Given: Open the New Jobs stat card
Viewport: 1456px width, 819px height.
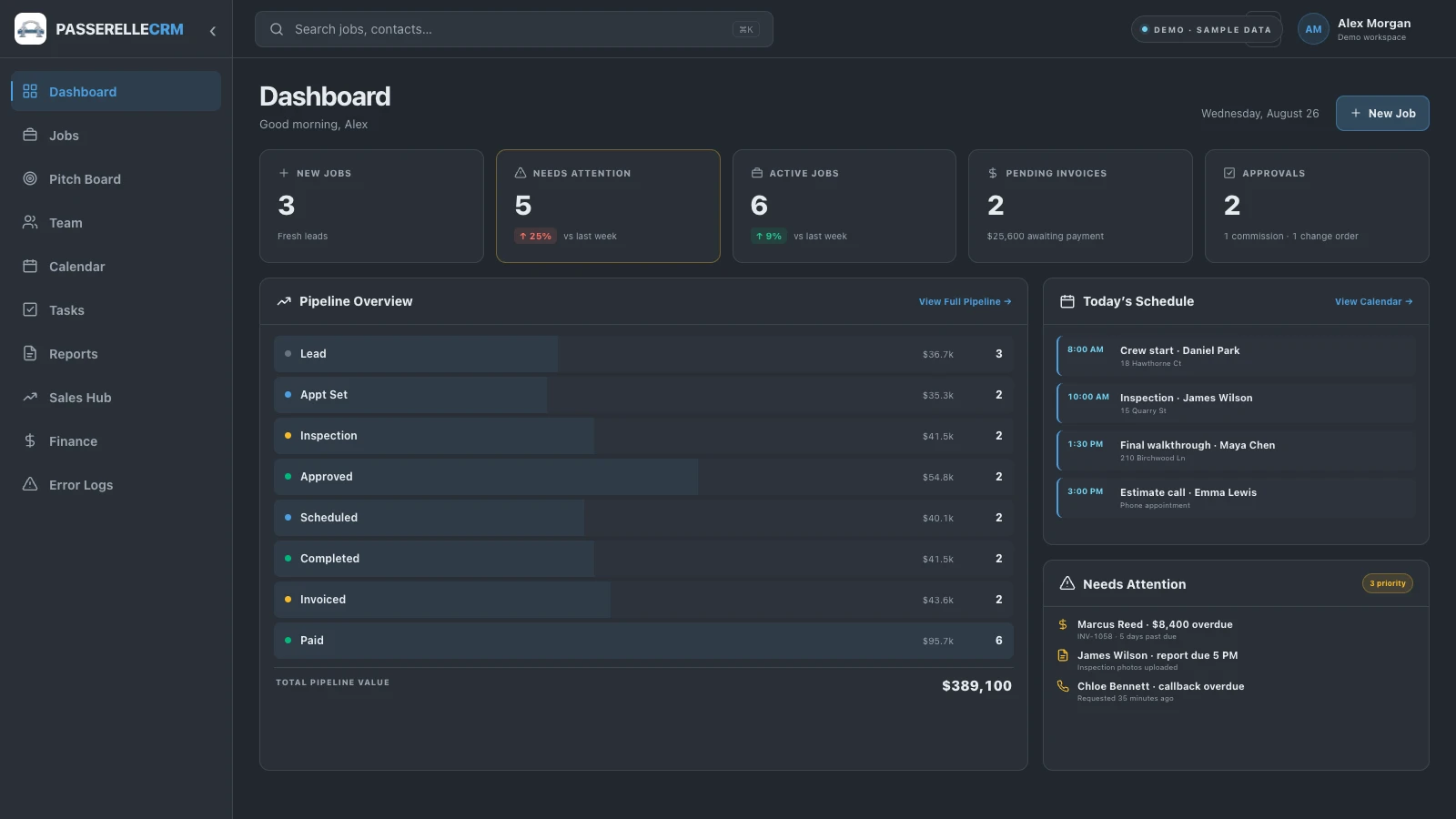Looking at the screenshot, I should pos(371,206).
